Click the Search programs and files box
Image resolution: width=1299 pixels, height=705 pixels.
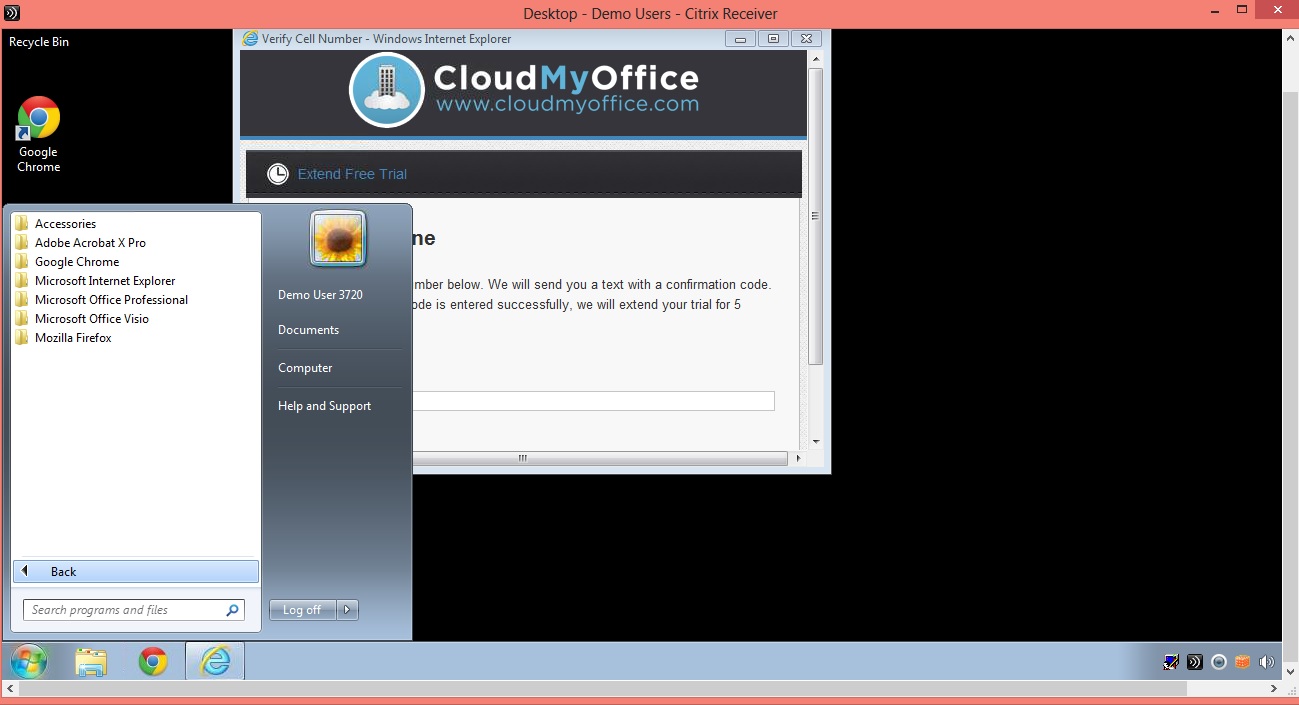[x=134, y=610]
